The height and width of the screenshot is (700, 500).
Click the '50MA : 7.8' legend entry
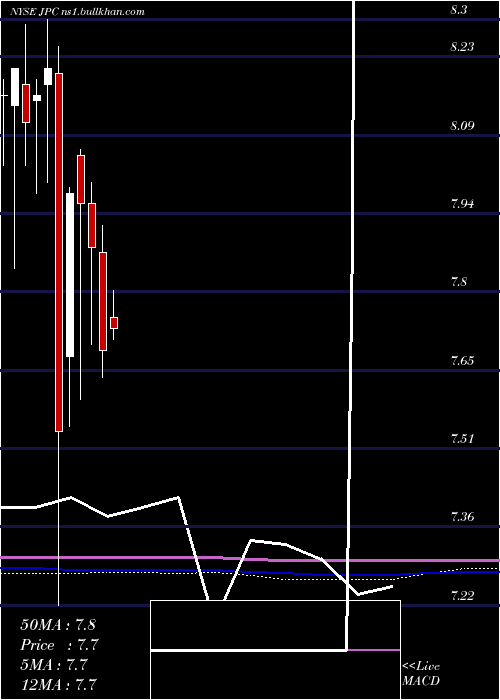[x=58, y=625]
